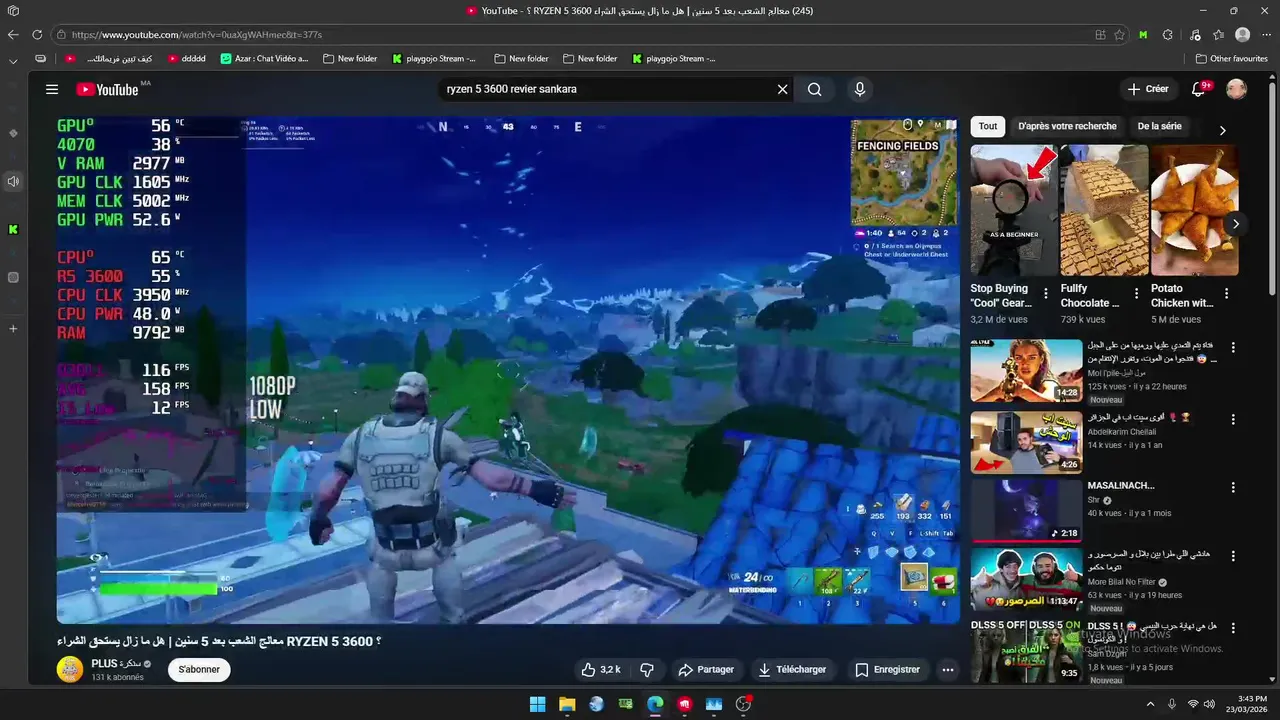Switch to Edge on the taskbar
The width and height of the screenshot is (1280, 720).
[655, 704]
